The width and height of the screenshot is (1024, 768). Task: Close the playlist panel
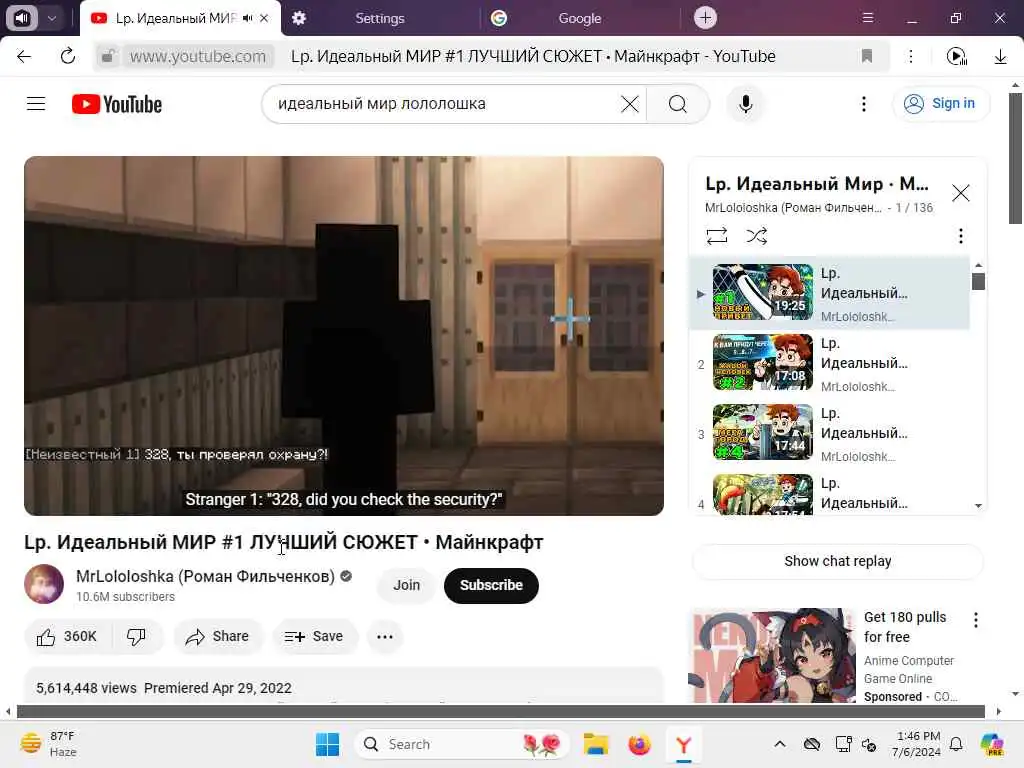tap(961, 193)
